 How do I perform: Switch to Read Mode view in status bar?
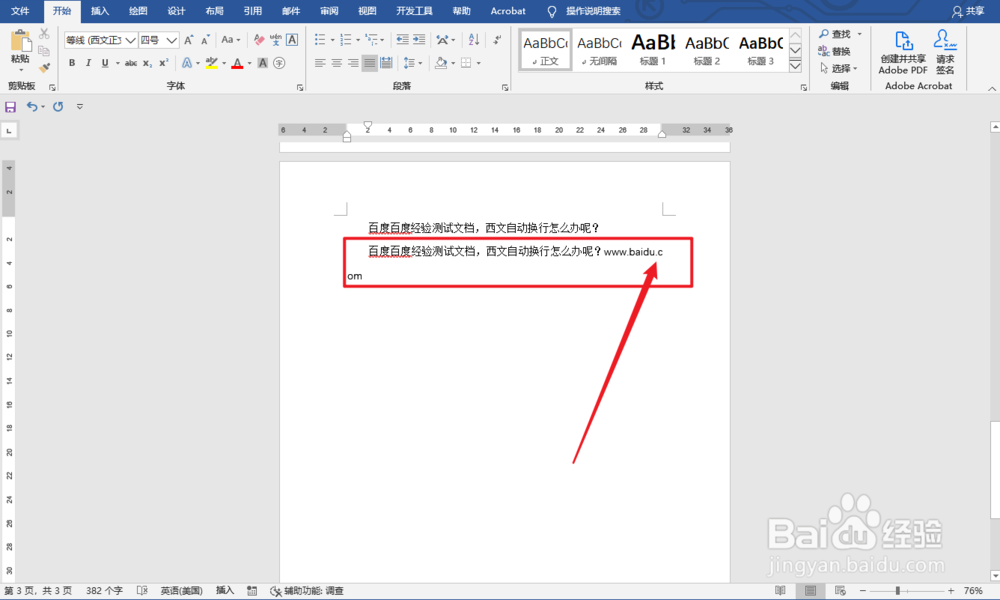click(x=780, y=590)
